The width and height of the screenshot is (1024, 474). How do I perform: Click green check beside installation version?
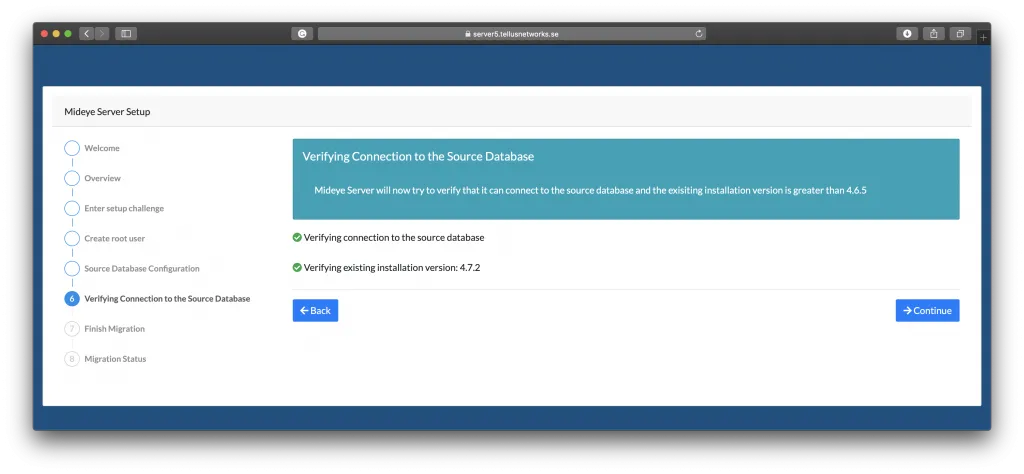[297, 268]
